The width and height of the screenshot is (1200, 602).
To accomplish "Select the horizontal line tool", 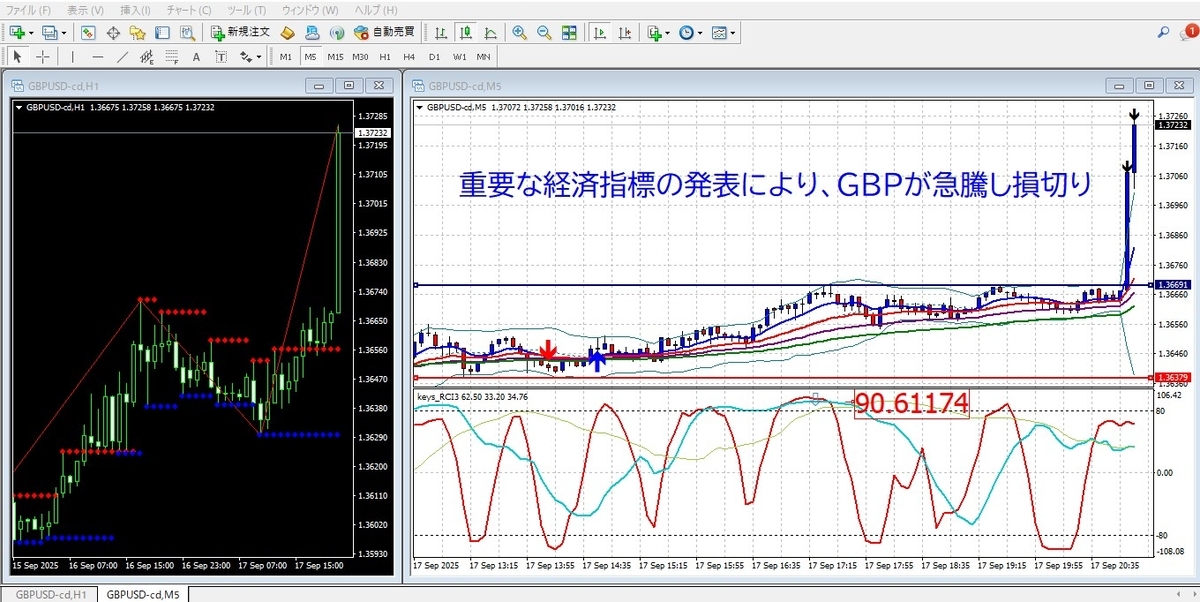I will [98, 57].
